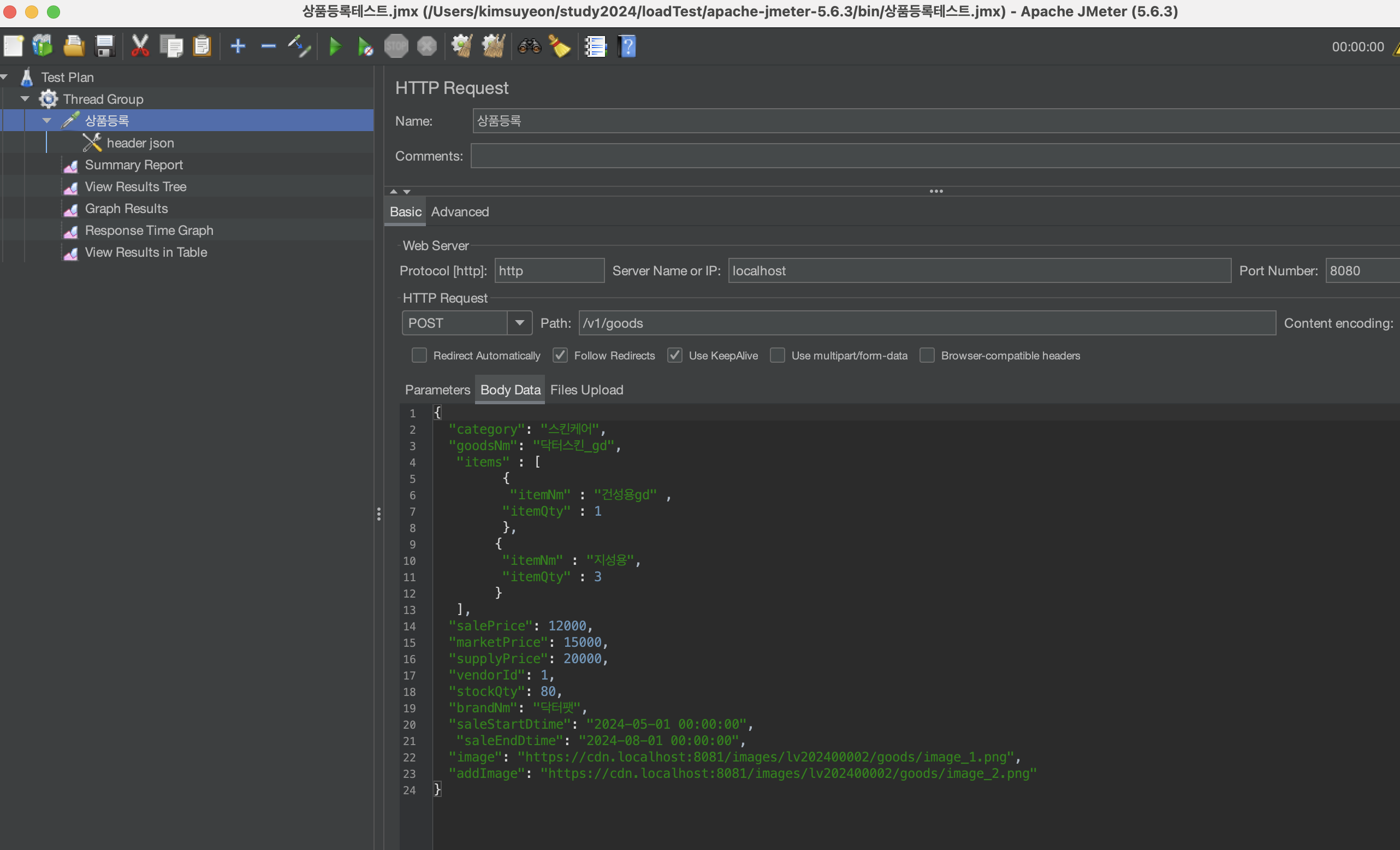This screenshot has width=1400, height=850.
Task: Start the test with green play icon
Action: 335,46
